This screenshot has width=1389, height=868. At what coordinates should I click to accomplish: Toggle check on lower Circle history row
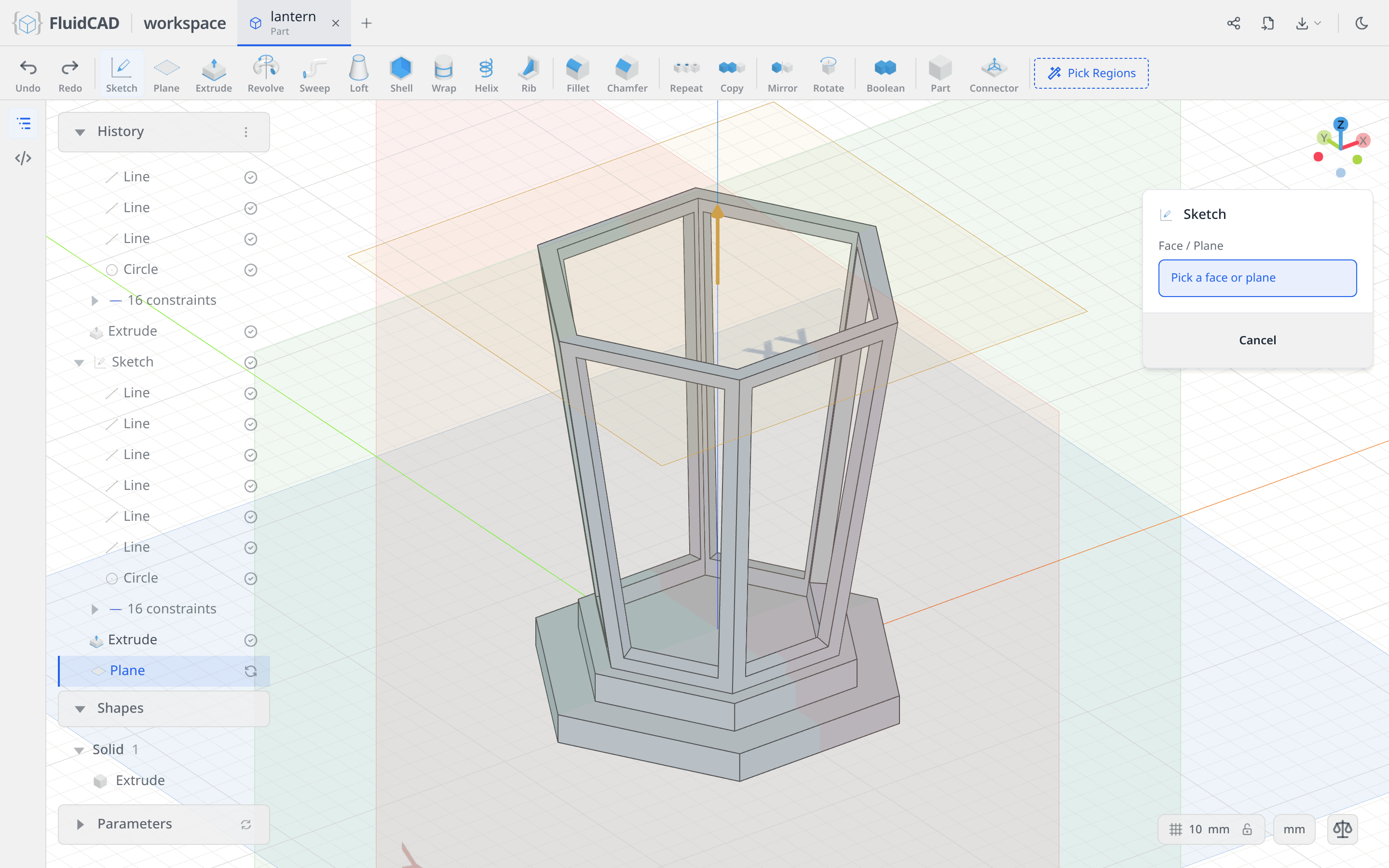tap(250, 579)
